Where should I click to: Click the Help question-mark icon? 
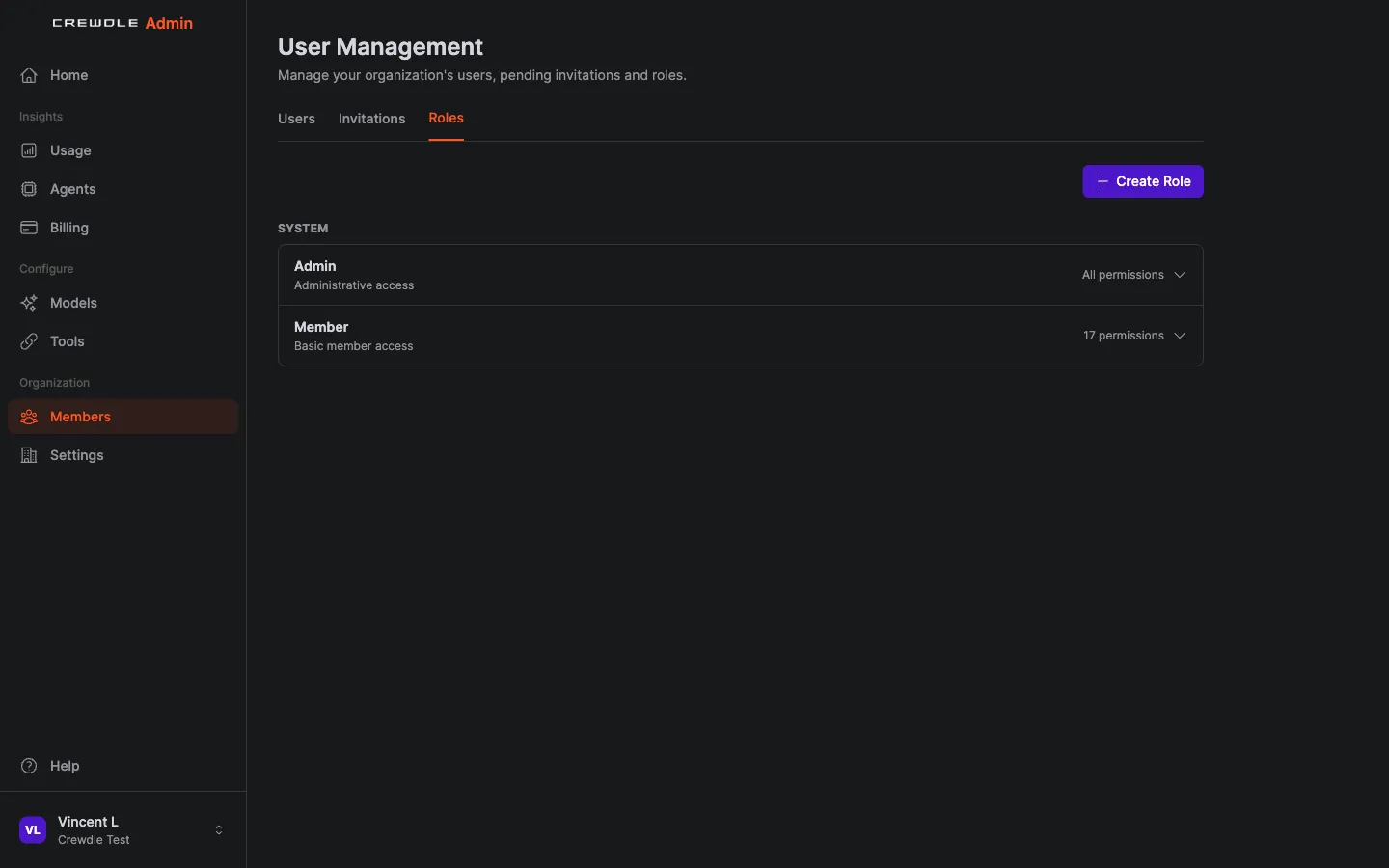click(x=29, y=766)
